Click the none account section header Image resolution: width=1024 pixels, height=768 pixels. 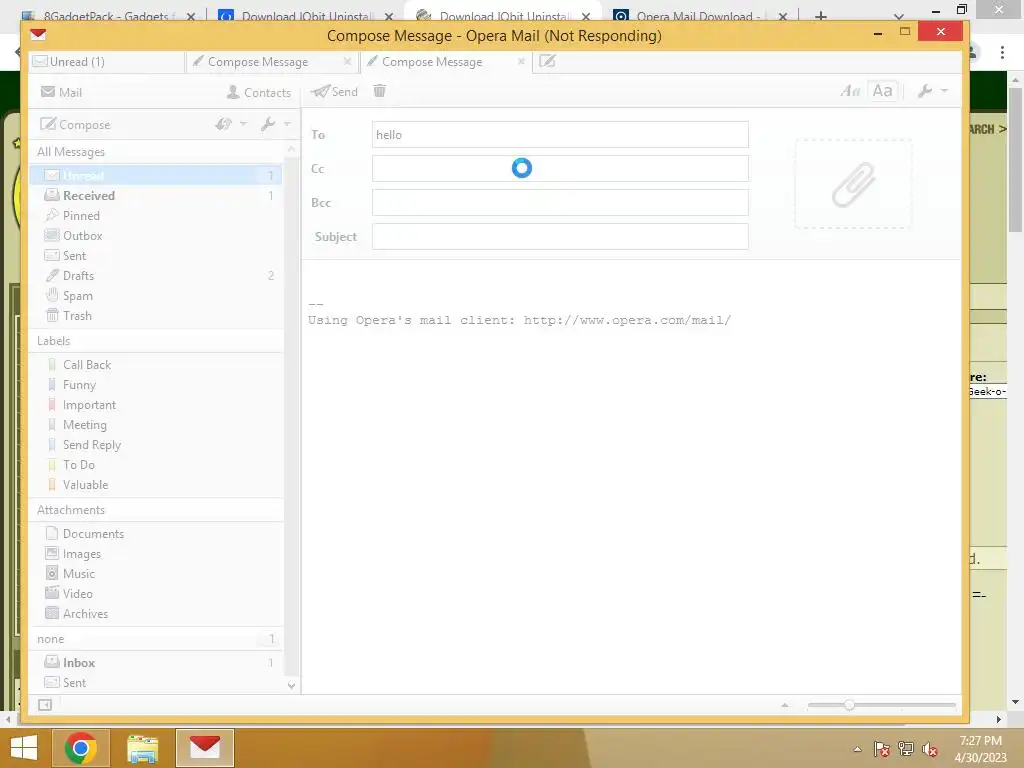[156, 639]
